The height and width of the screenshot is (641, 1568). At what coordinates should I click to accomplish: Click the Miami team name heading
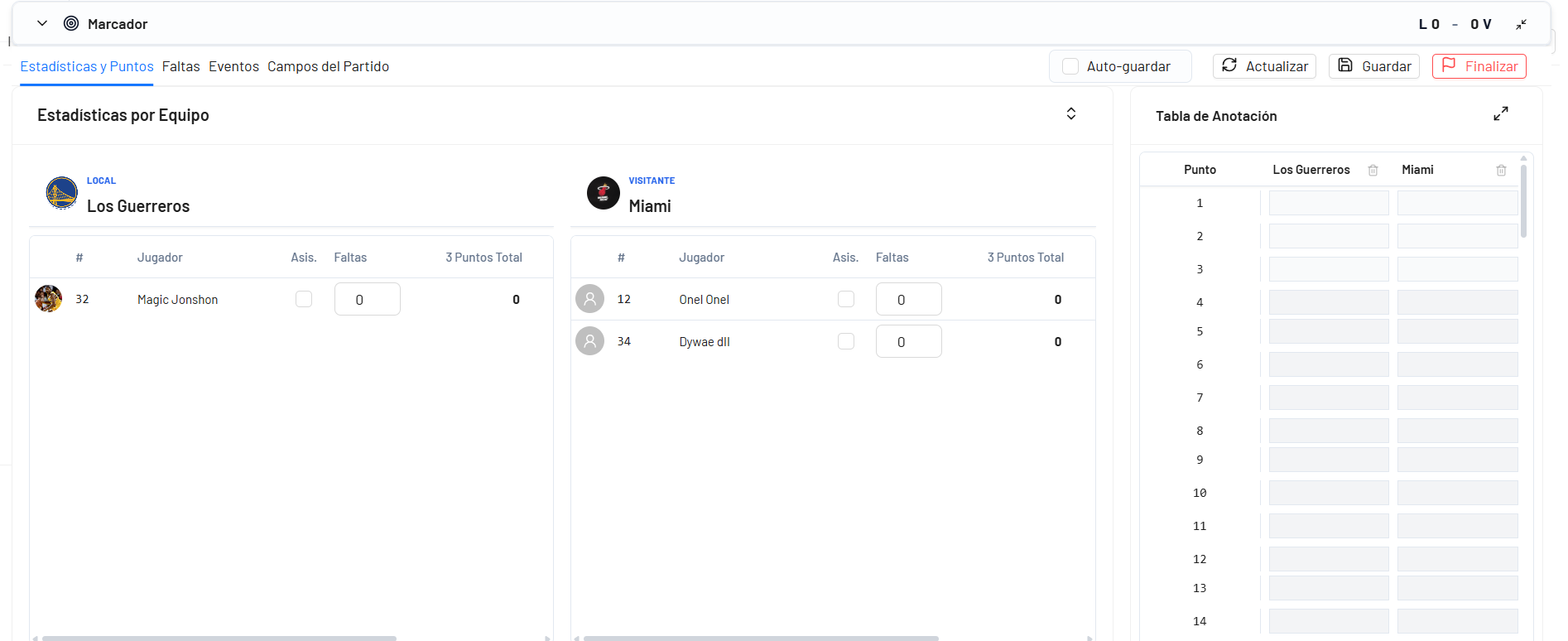pyautogui.click(x=650, y=206)
